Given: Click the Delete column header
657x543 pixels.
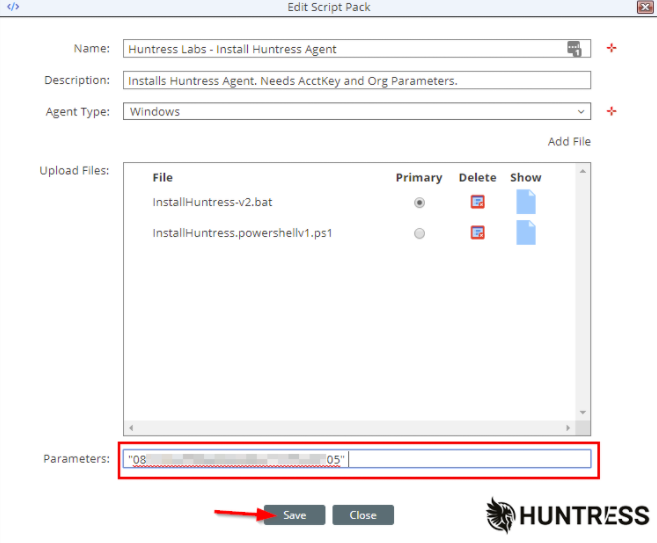Looking at the screenshot, I should pos(478,178).
